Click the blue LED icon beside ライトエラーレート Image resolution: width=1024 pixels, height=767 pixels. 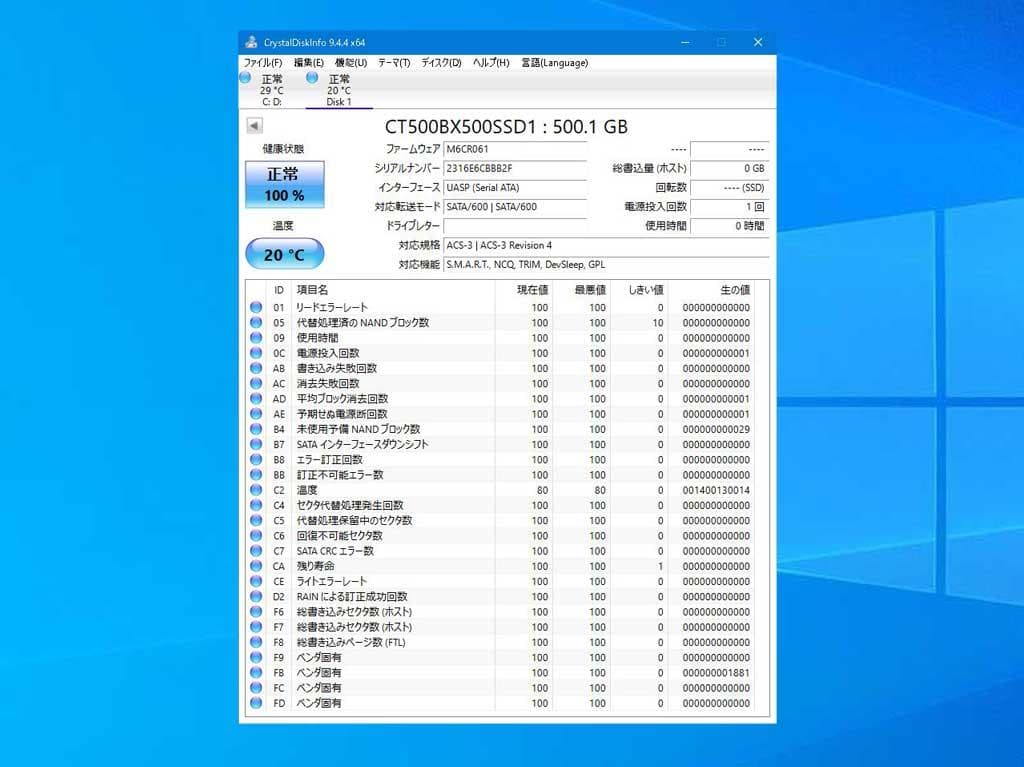257,581
